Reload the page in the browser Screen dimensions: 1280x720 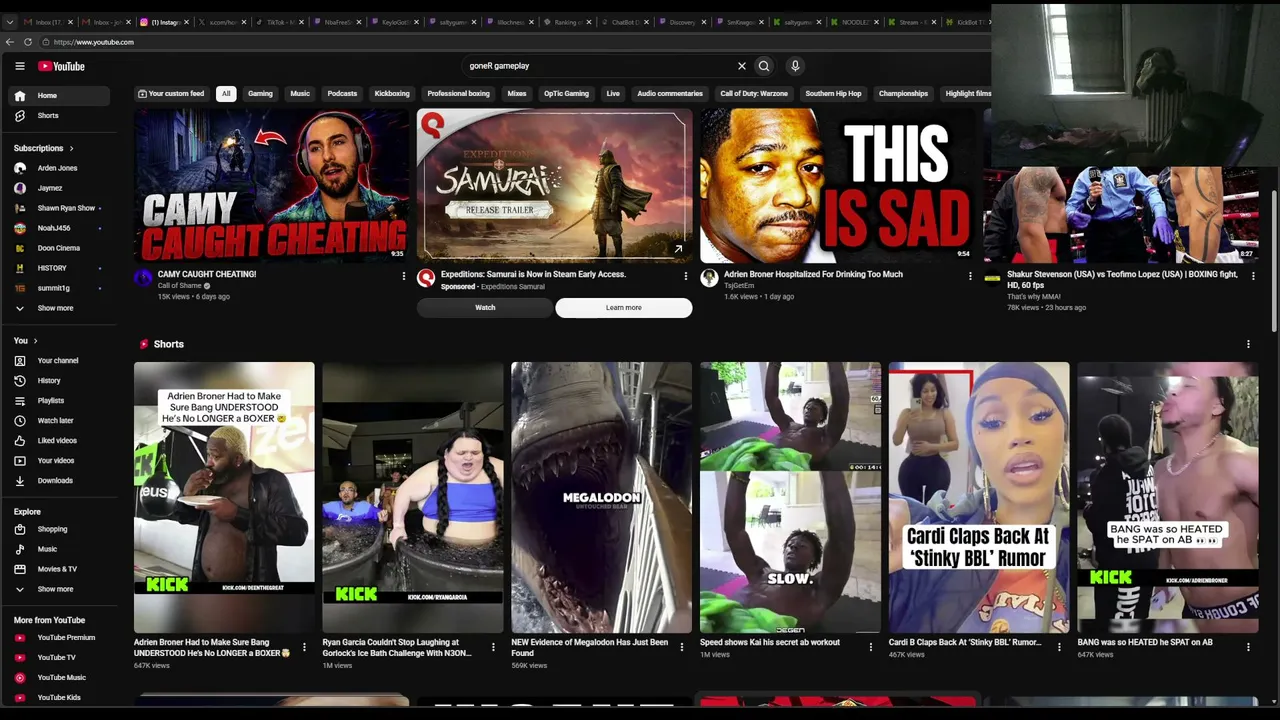click(28, 42)
